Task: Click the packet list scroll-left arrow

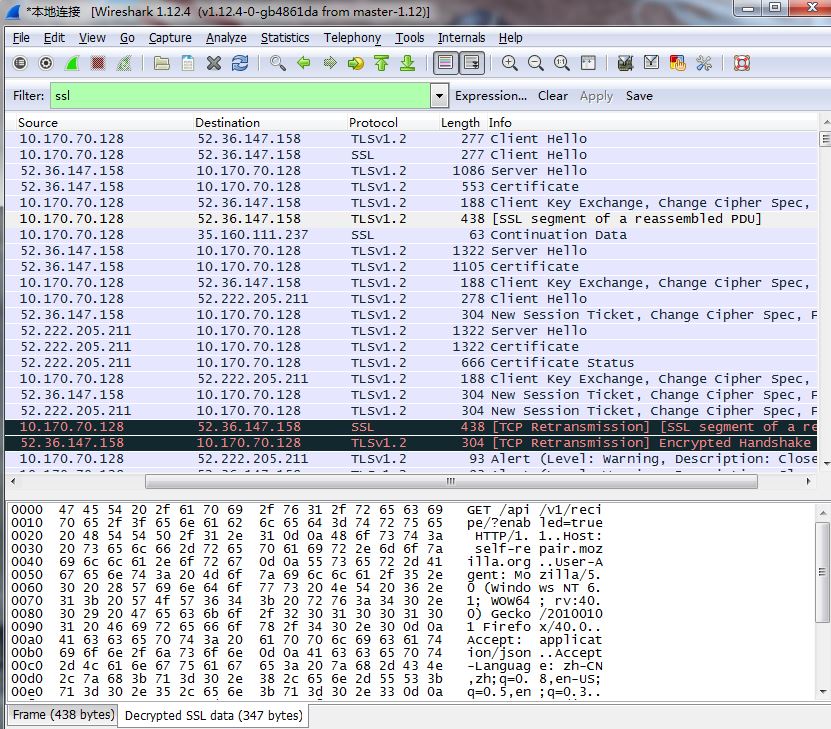Action: coord(13,482)
